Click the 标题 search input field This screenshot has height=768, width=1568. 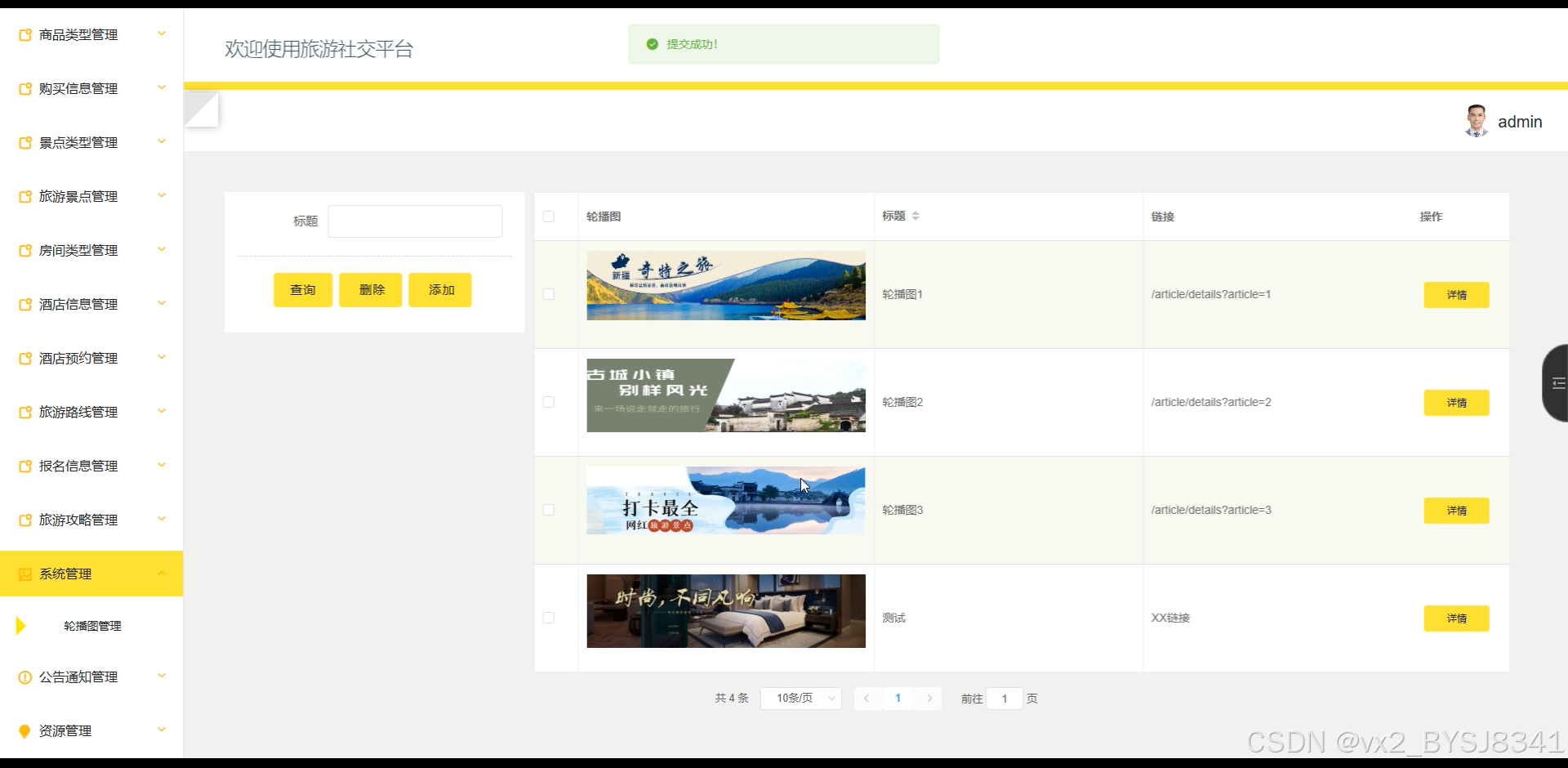tap(415, 221)
